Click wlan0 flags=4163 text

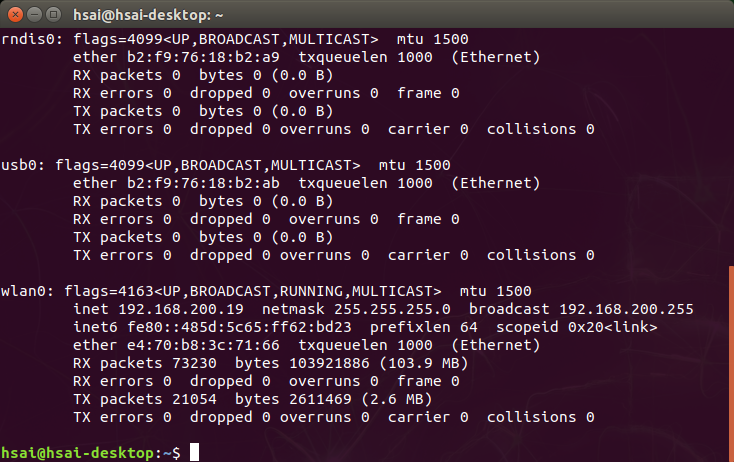click(x=109, y=291)
